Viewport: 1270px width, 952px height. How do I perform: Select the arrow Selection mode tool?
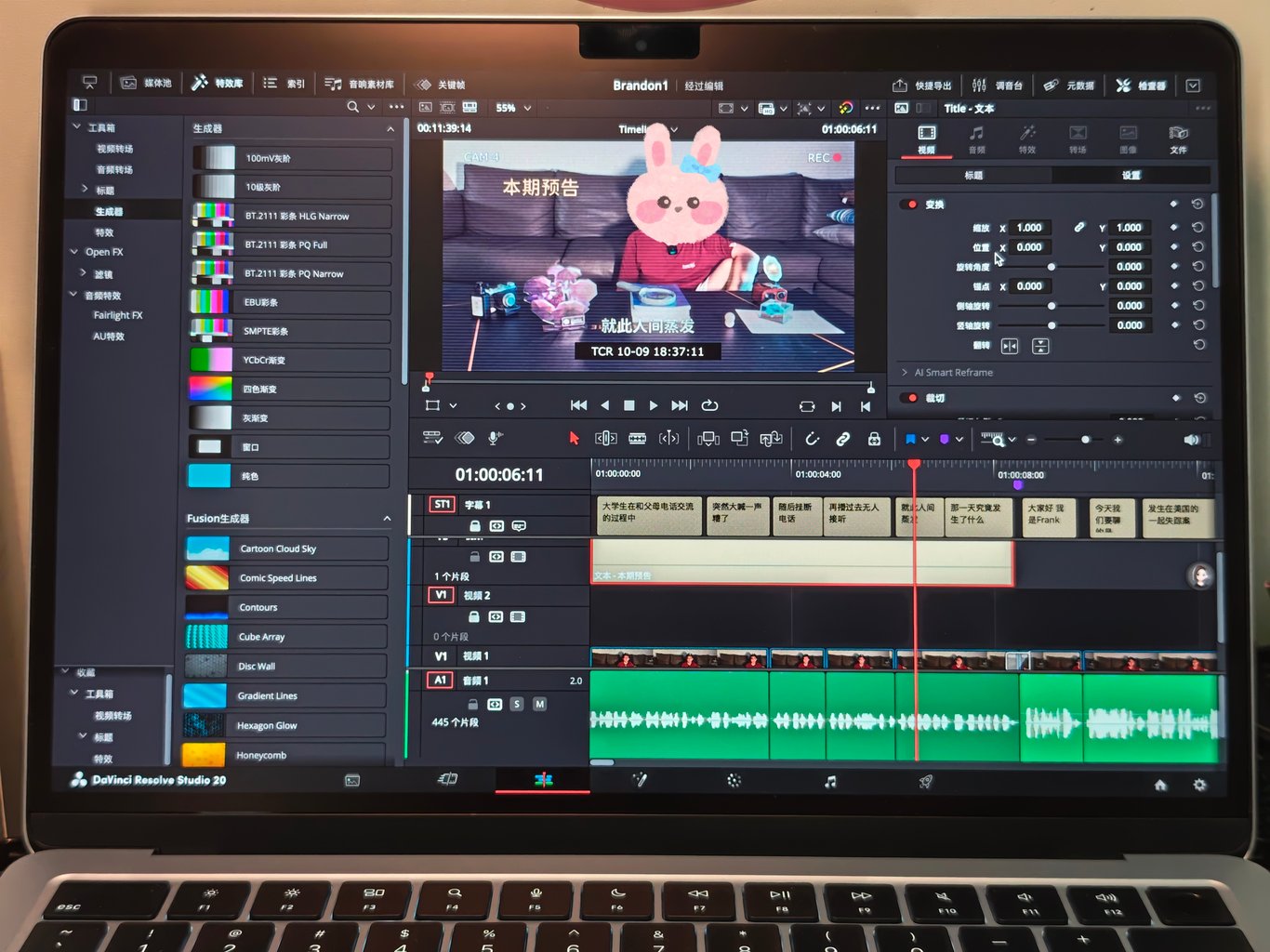pyautogui.click(x=574, y=438)
